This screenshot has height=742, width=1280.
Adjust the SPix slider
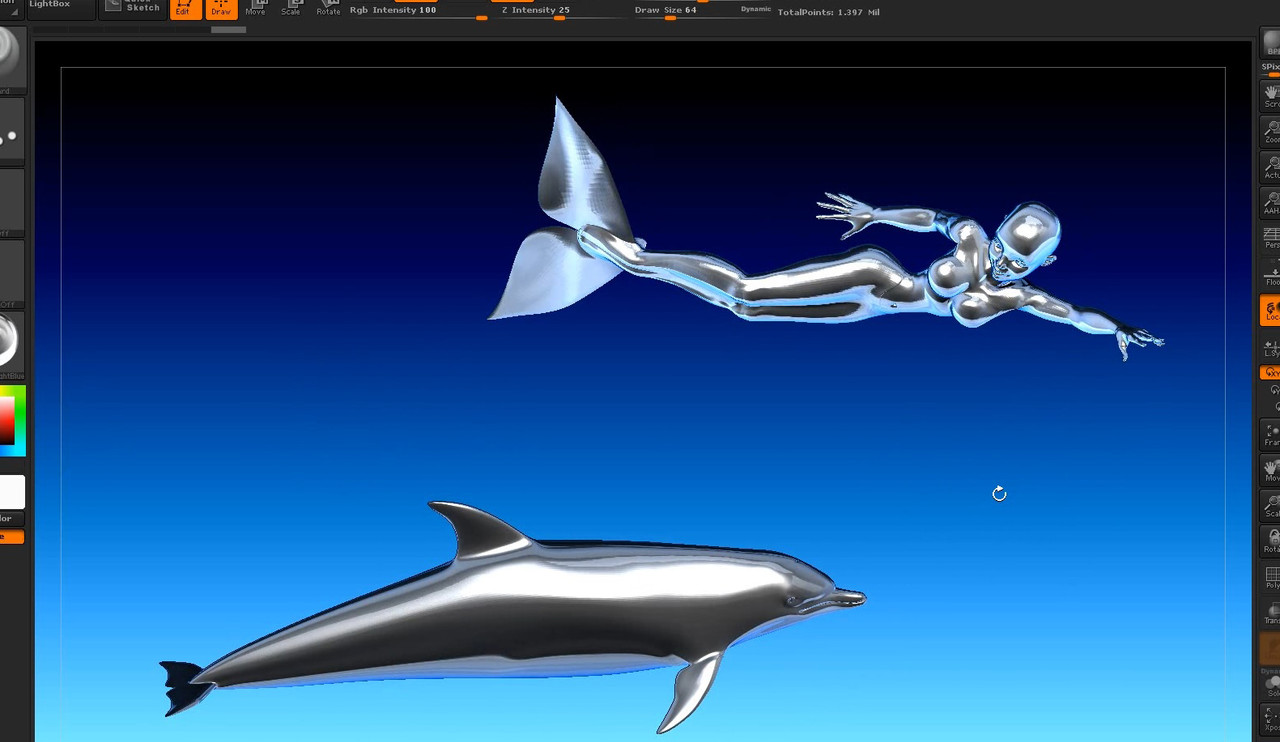1270,69
